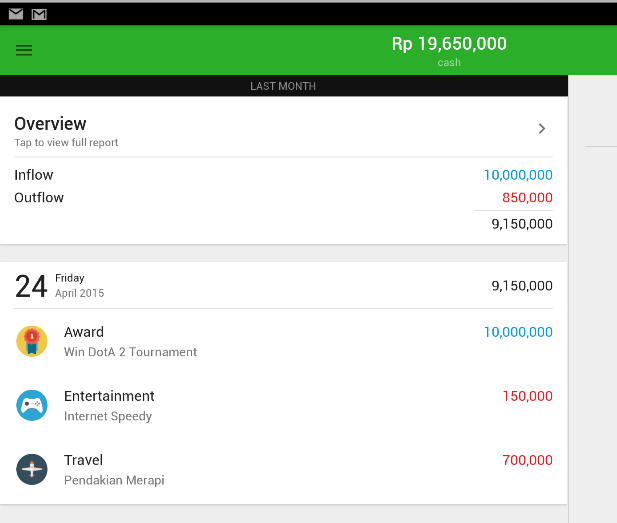Click the Travel 700,000 expense amount
The image size is (617, 523).
click(x=527, y=460)
